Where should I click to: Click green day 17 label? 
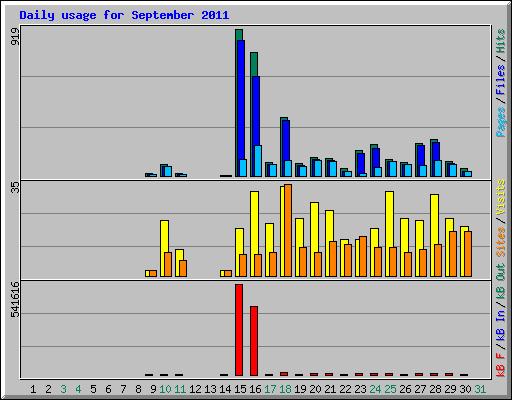pyautogui.click(x=270, y=389)
